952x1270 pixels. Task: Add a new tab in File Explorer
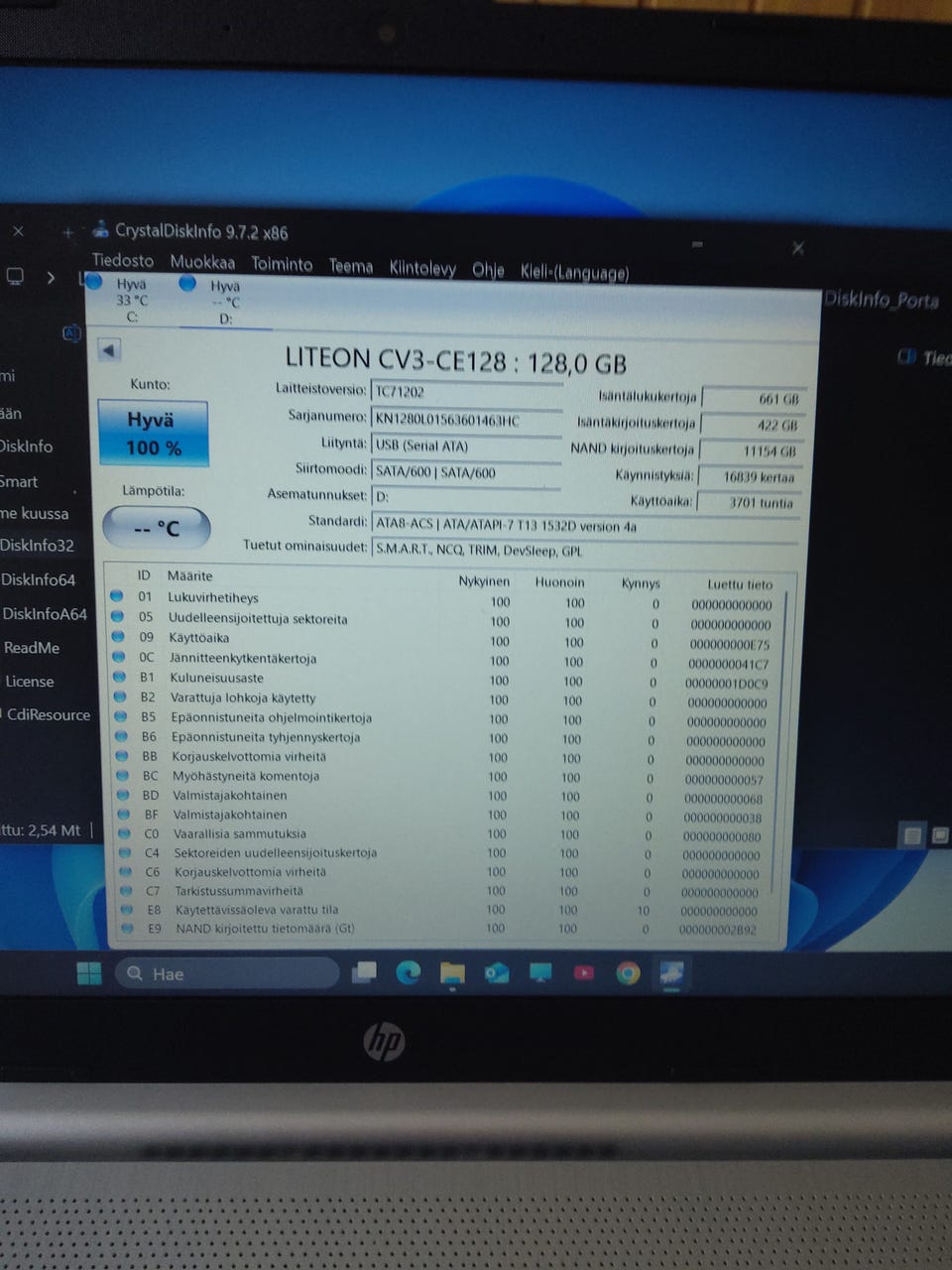click(67, 233)
